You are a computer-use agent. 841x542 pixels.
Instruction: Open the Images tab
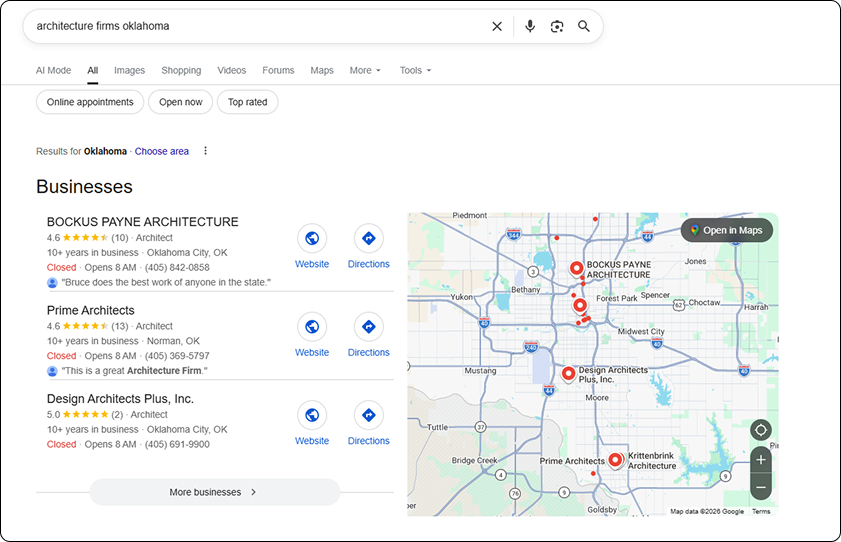coord(129,70)
